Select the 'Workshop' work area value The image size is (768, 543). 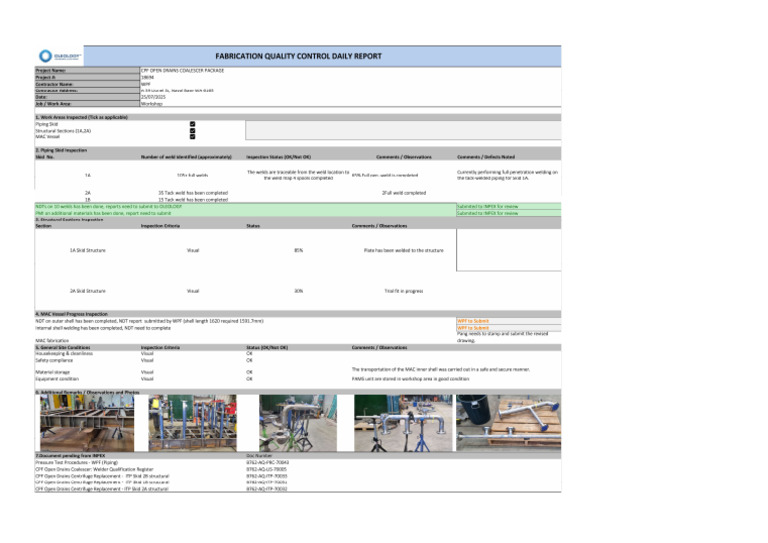152,104
